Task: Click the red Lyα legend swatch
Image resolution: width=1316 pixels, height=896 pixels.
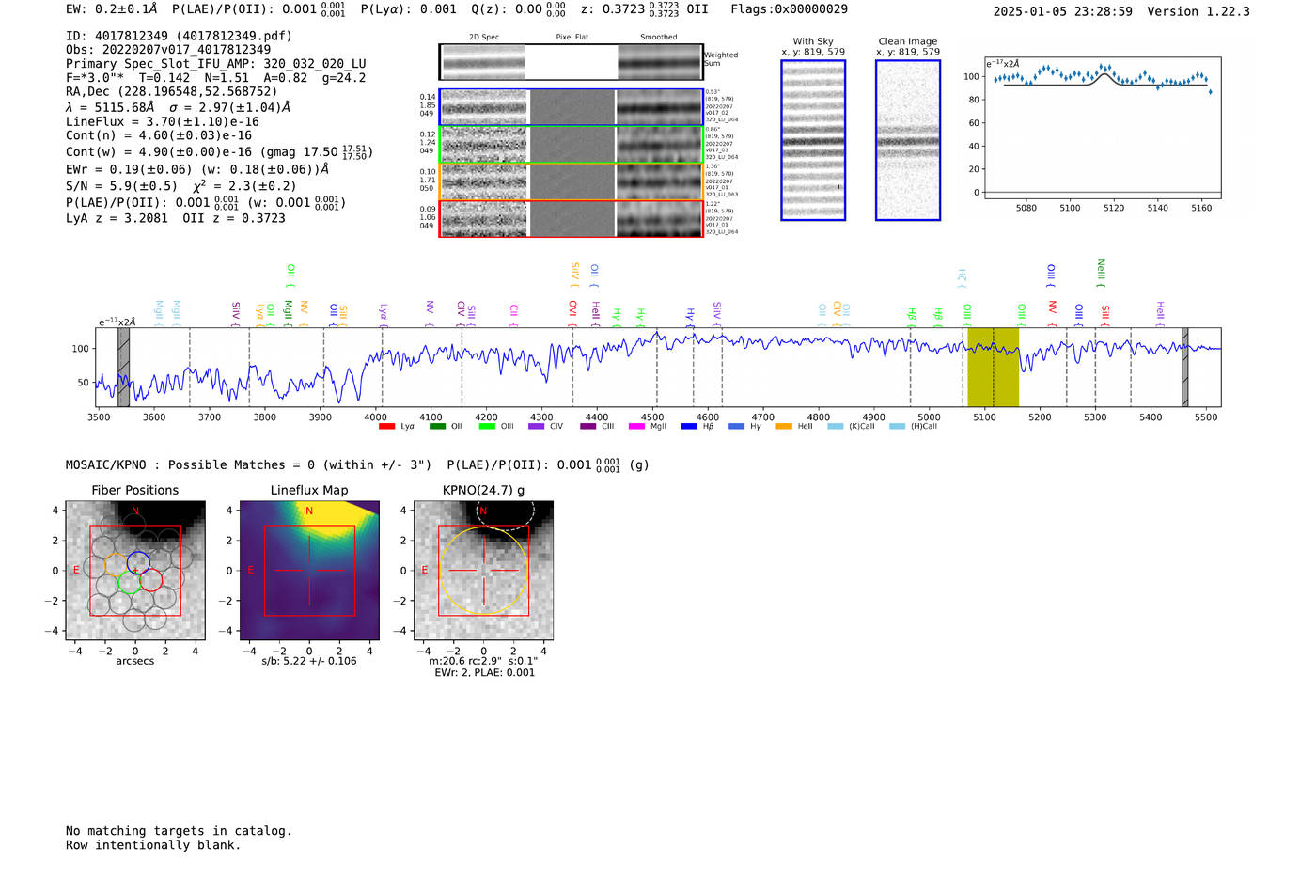Action: pos(386,427)
